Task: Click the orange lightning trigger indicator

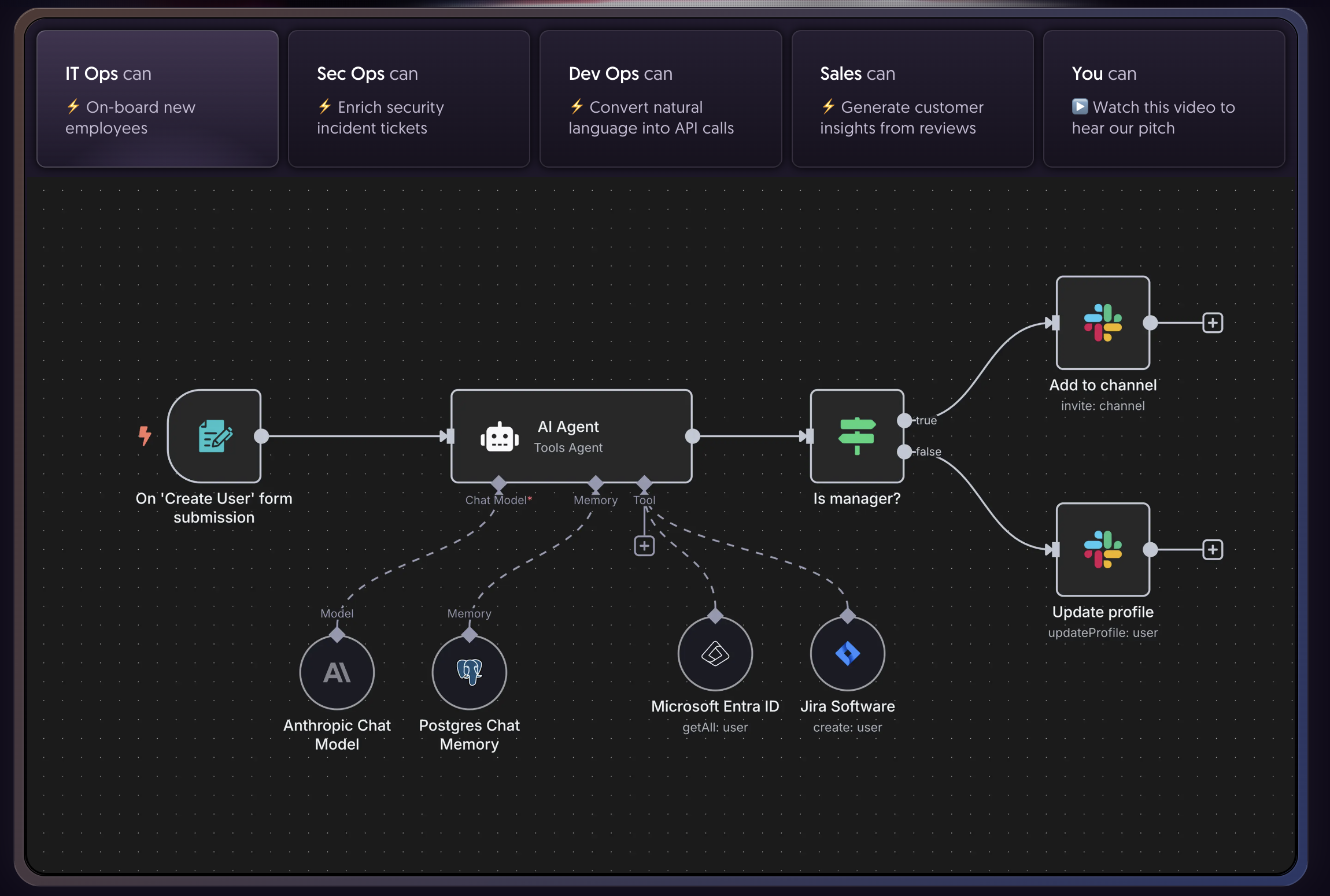Action: 145,435
